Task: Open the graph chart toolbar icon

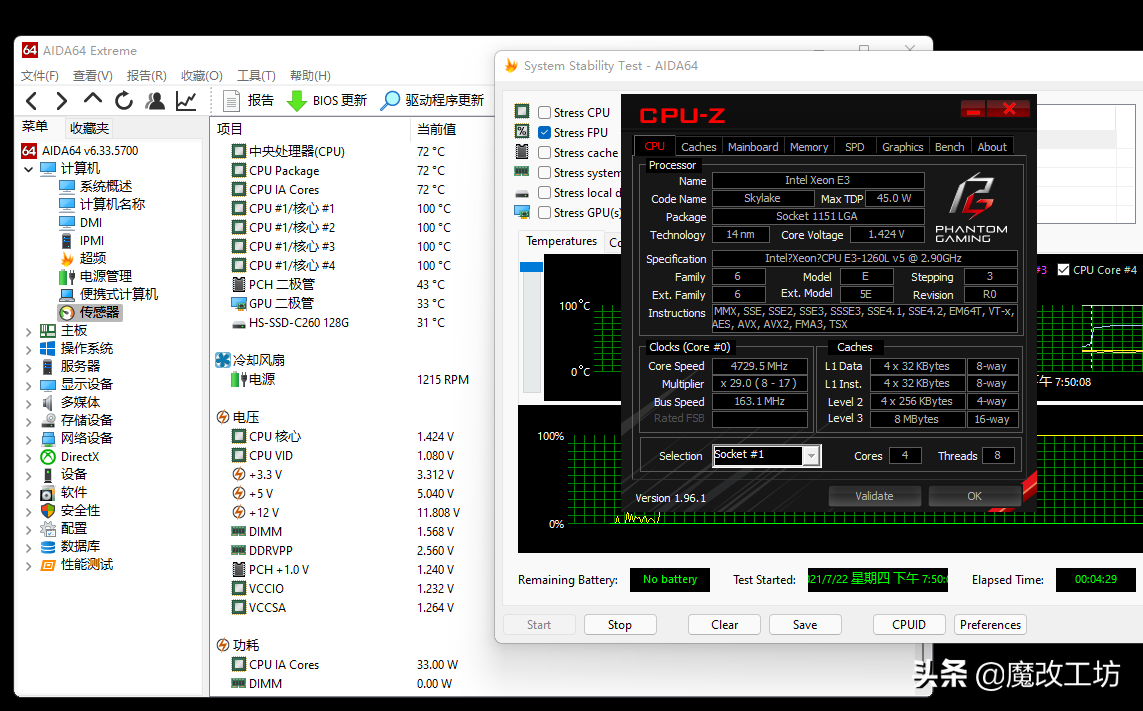Action: [x=186, y=101]
